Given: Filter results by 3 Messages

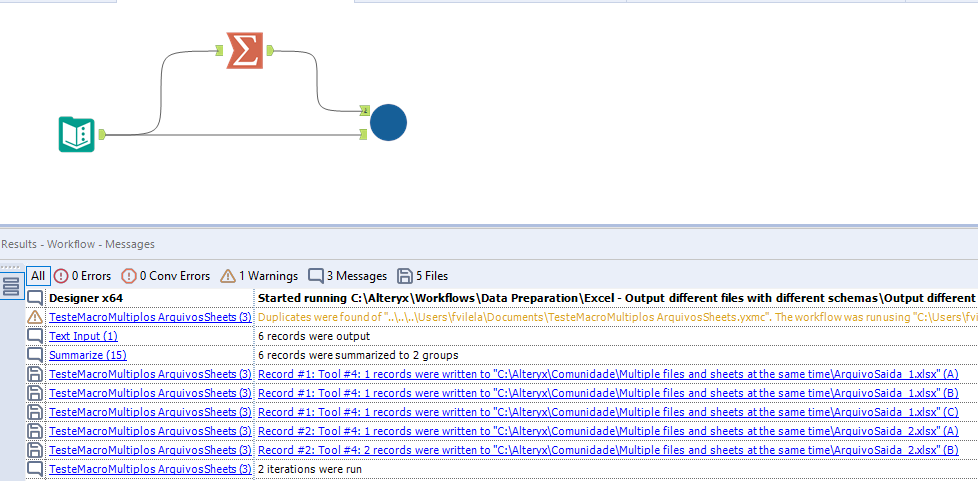Looking at the screenshot, I should tap(347, 276).
